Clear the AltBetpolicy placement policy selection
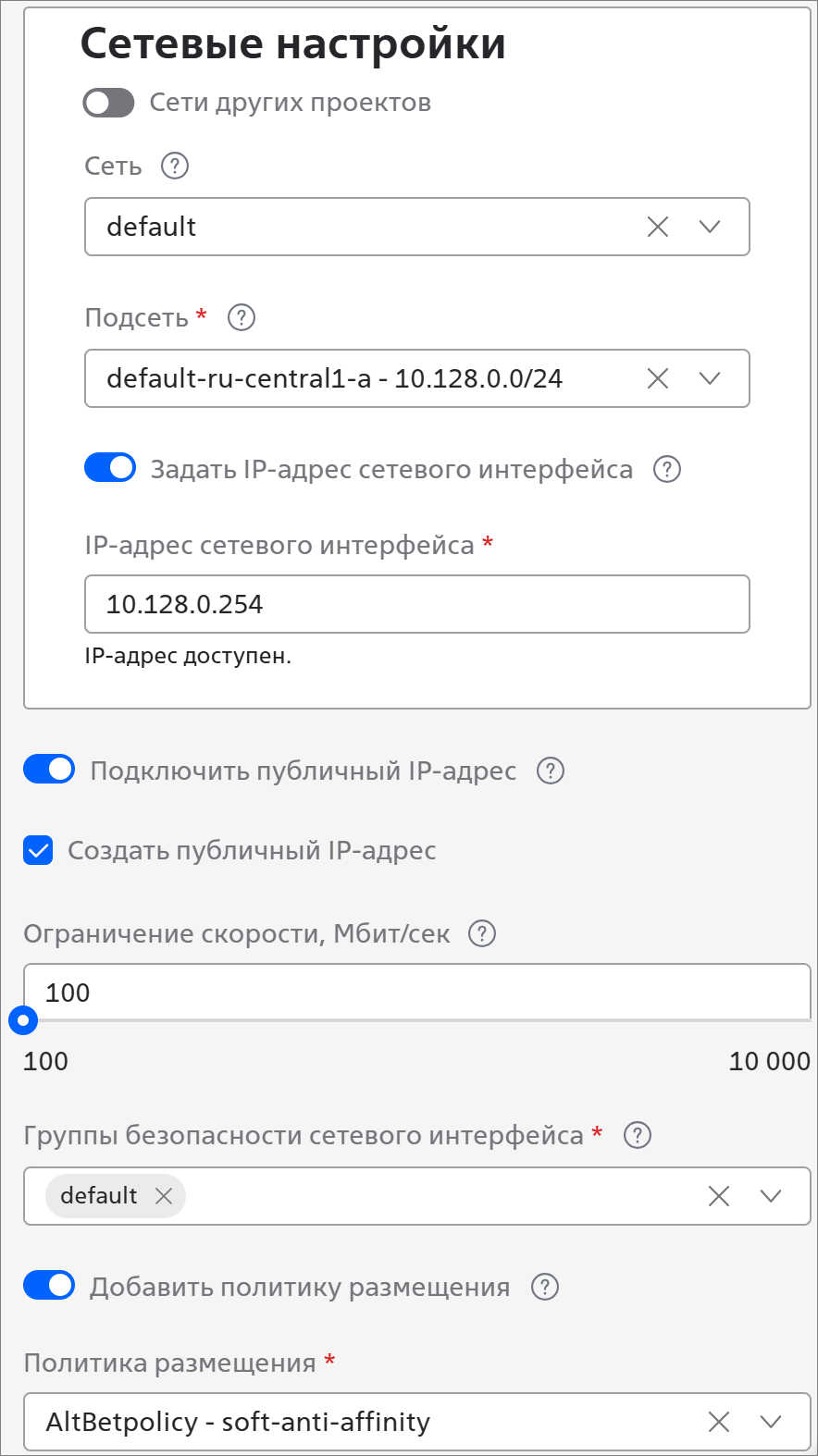This screenshot has width=818, height=1456. (719, 1422)
